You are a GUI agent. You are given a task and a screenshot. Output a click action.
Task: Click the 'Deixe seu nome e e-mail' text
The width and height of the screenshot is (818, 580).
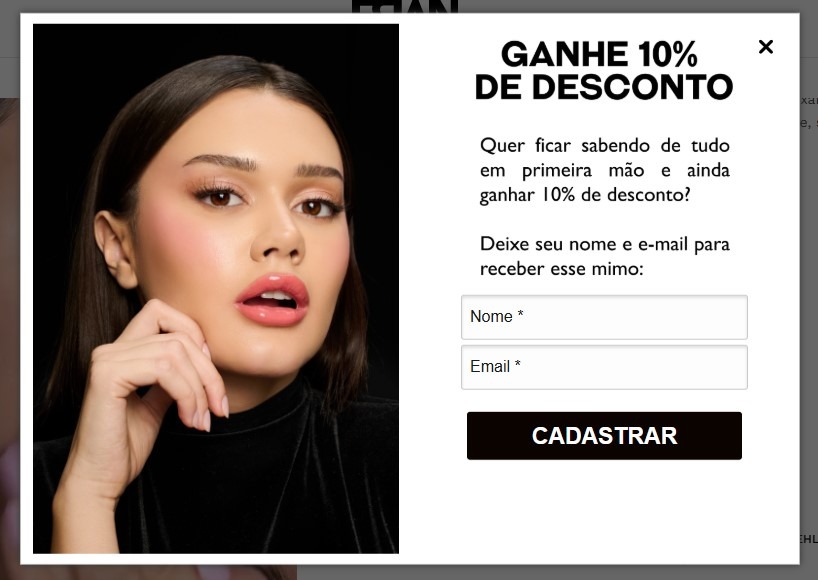[x=604, y=256]
